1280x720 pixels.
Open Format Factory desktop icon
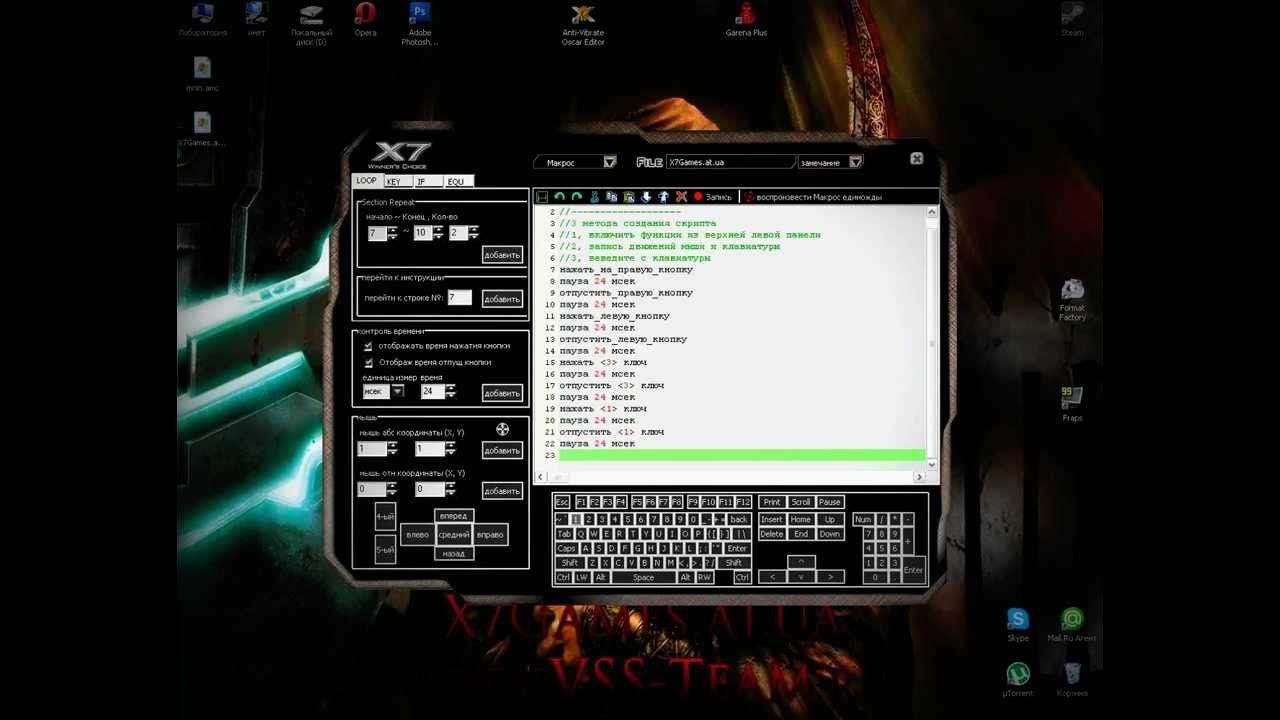(x=1072, y=299)
